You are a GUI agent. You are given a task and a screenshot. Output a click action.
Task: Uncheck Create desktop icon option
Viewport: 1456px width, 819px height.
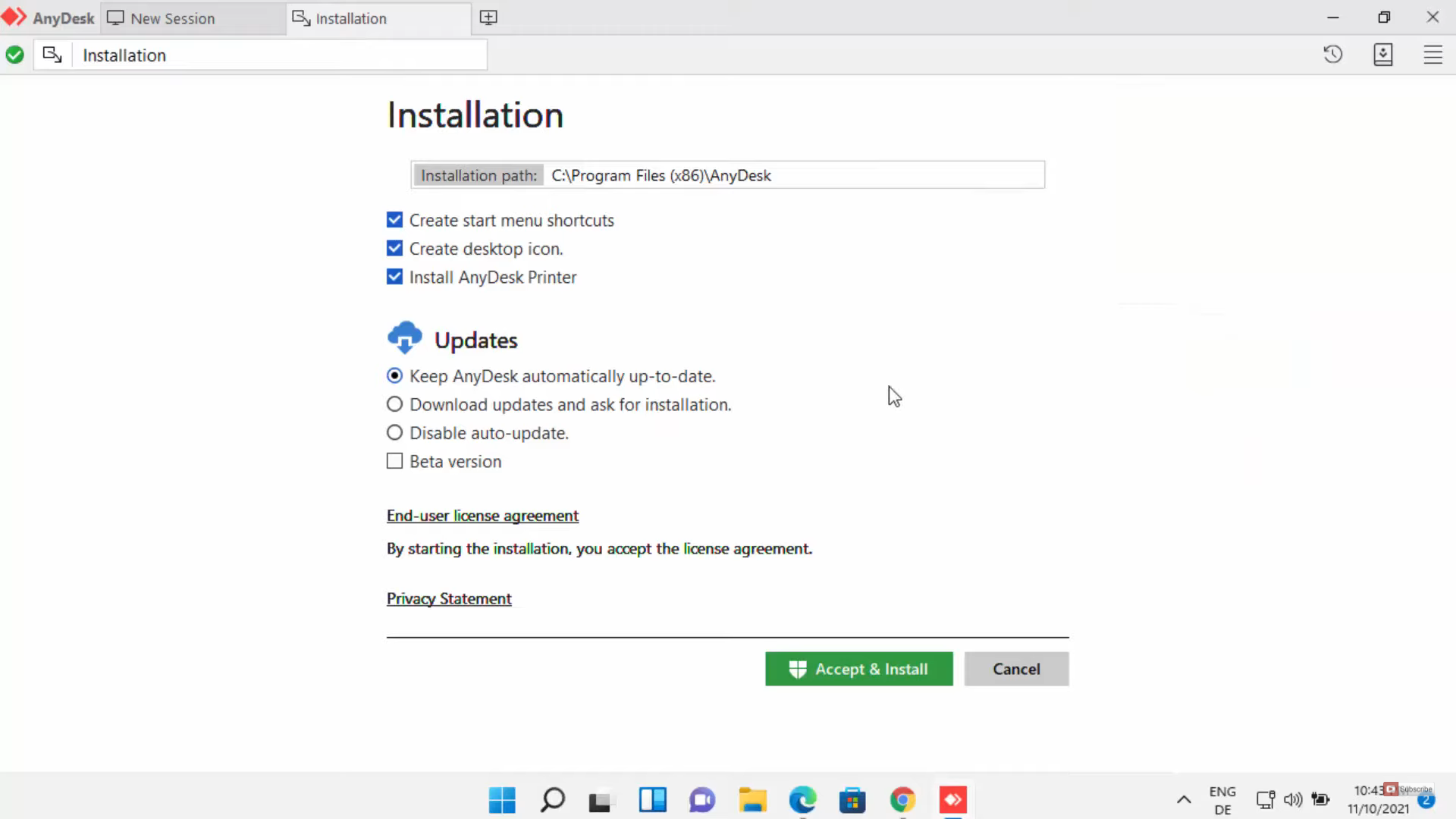394,249
